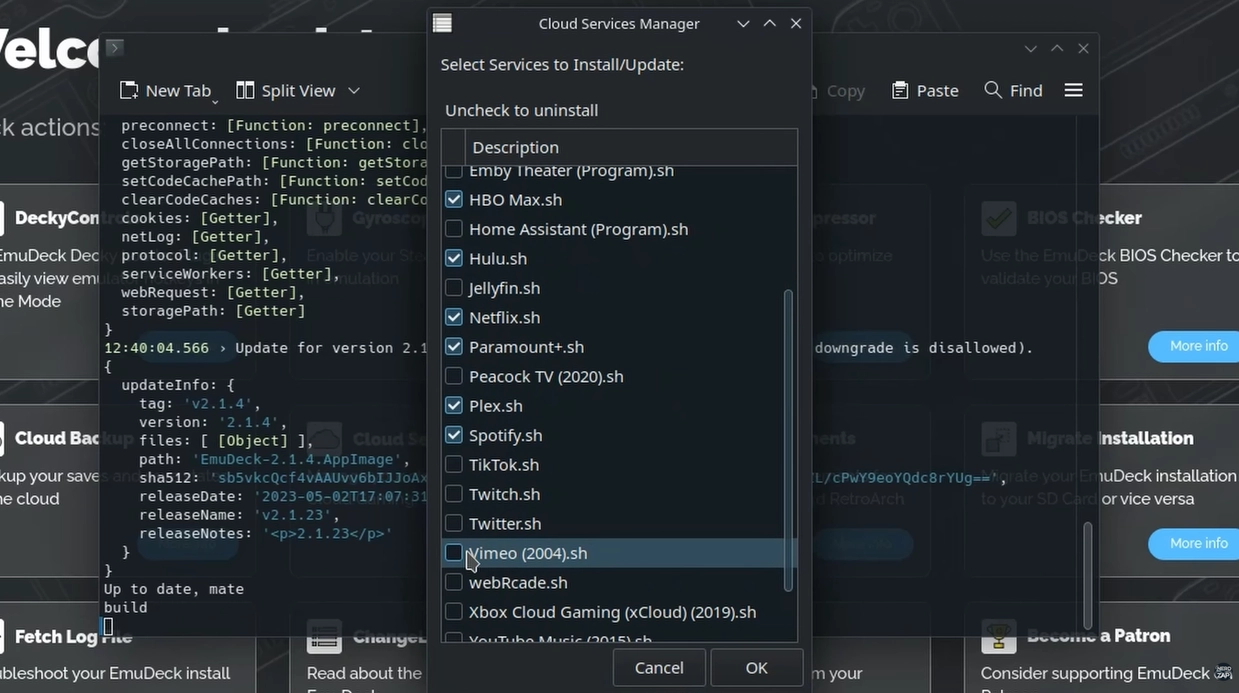Click the Cloud Services Manager window icon
Screen dimensions: 1239x693
(x=442, y=24)
